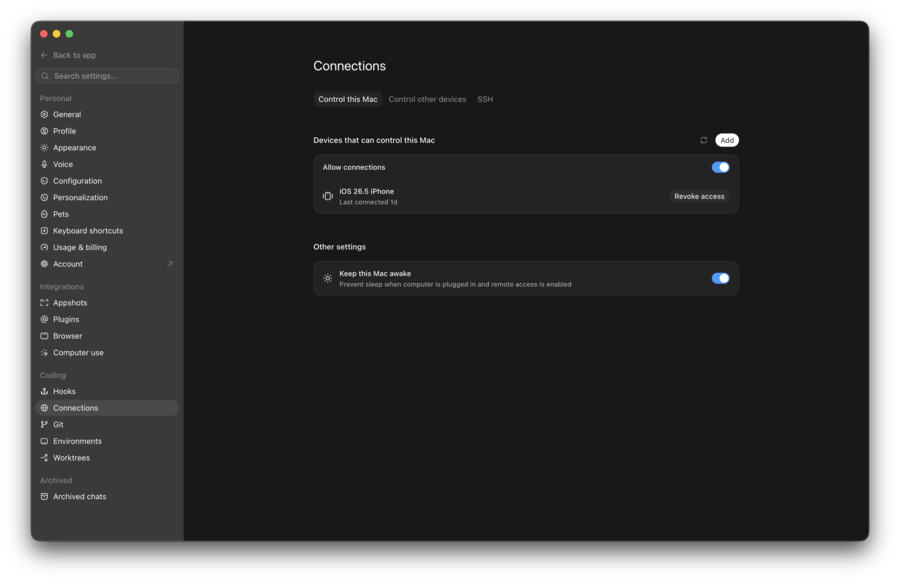900x582 pixels.
Task: Select the Control this Mac tab
Action: point(348,99)
